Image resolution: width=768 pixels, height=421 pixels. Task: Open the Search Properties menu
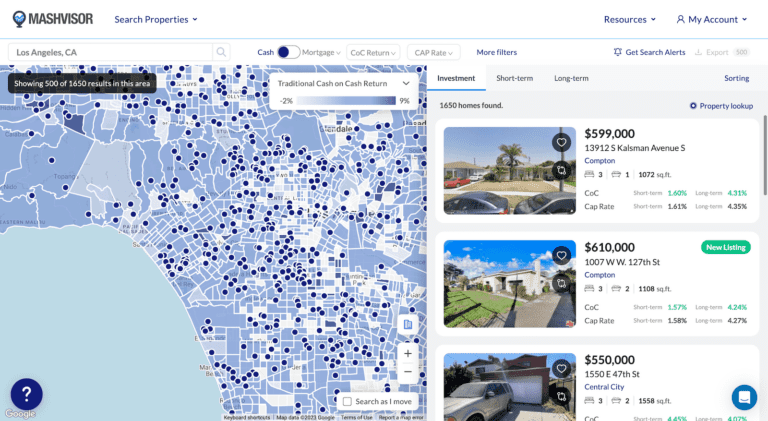(x=156, y=19)
